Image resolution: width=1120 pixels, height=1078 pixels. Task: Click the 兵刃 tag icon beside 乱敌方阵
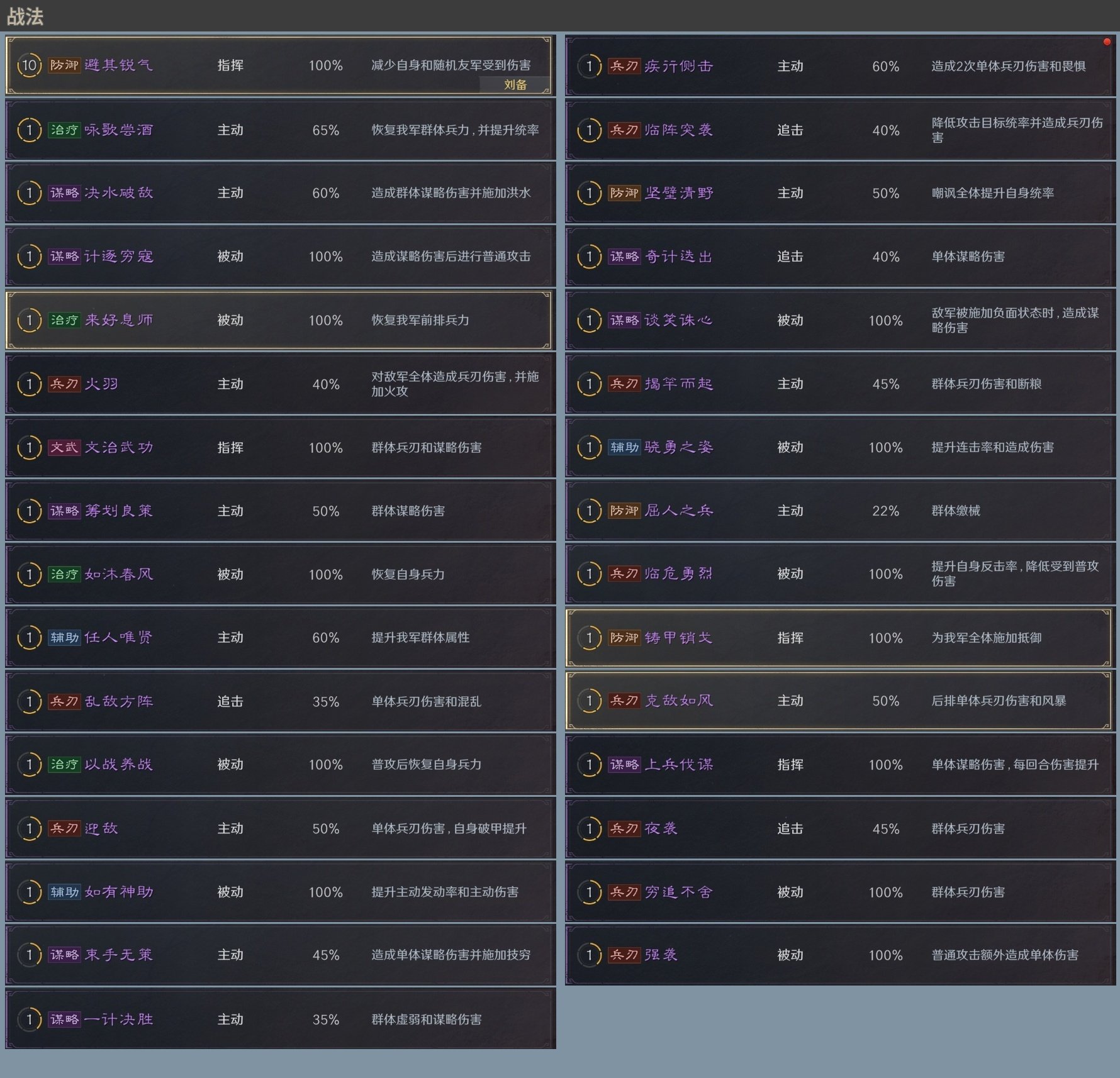click(65, 702)
